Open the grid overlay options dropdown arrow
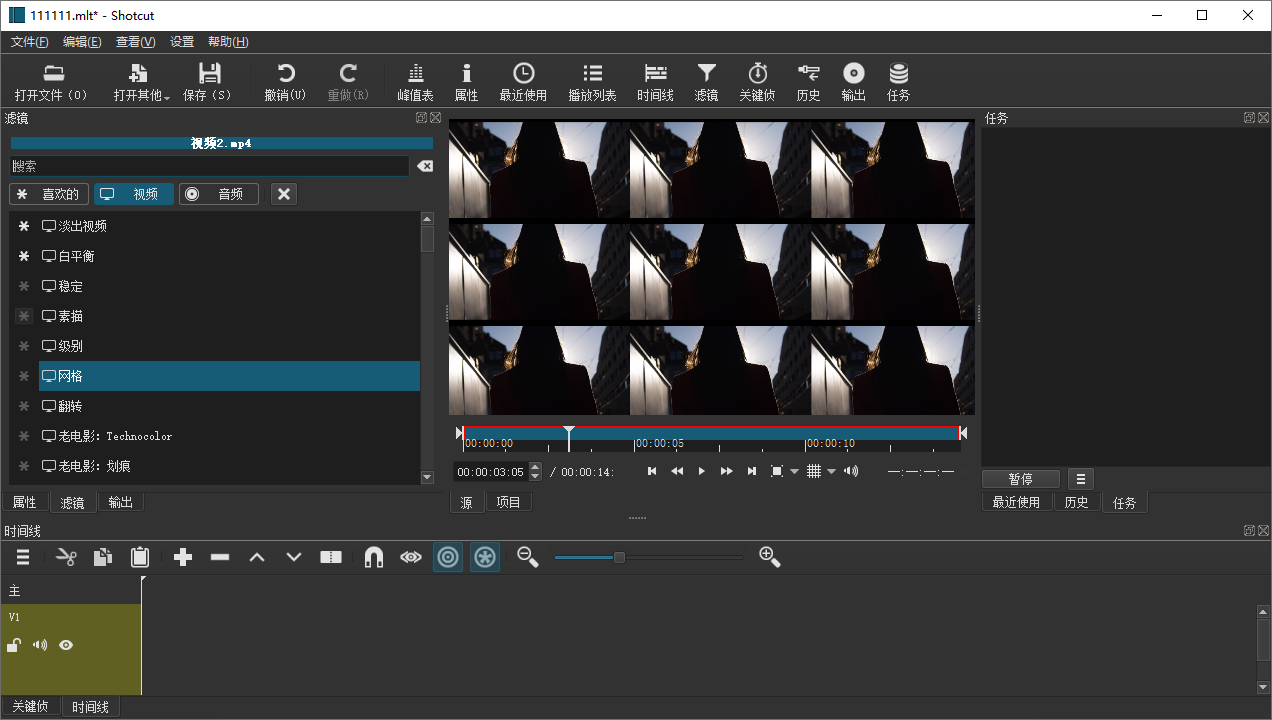 tap(831, 471)
